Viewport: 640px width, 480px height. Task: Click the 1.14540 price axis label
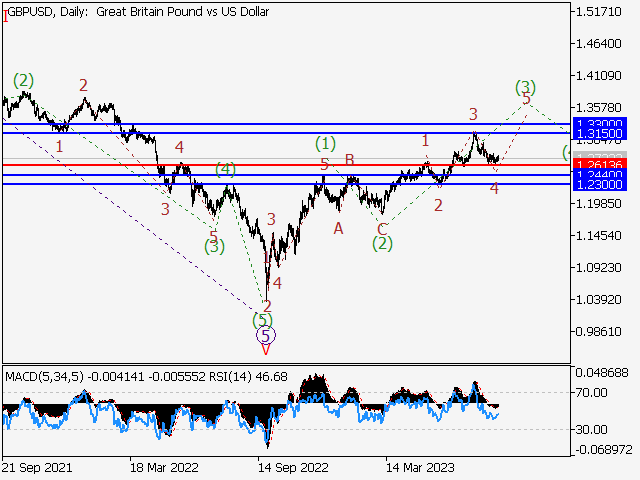tap(598, 236)
